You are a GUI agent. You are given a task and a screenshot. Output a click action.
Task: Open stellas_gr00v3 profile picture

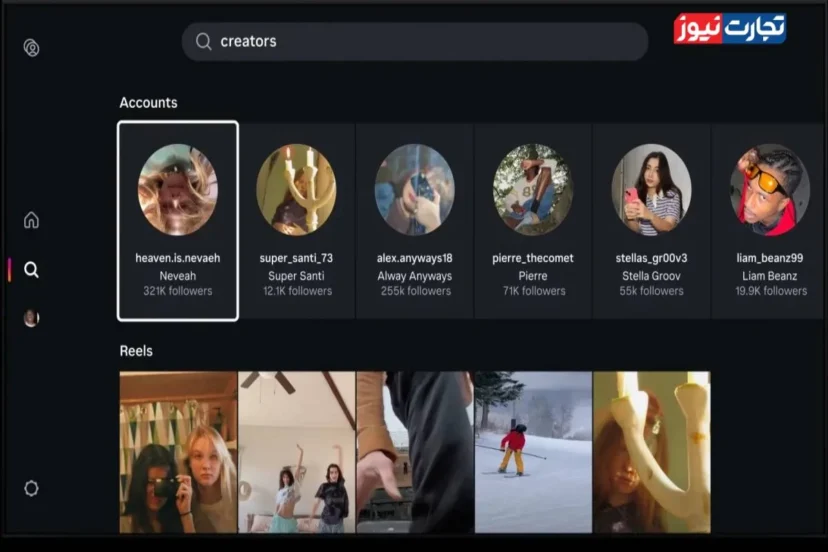click(651, 189)
